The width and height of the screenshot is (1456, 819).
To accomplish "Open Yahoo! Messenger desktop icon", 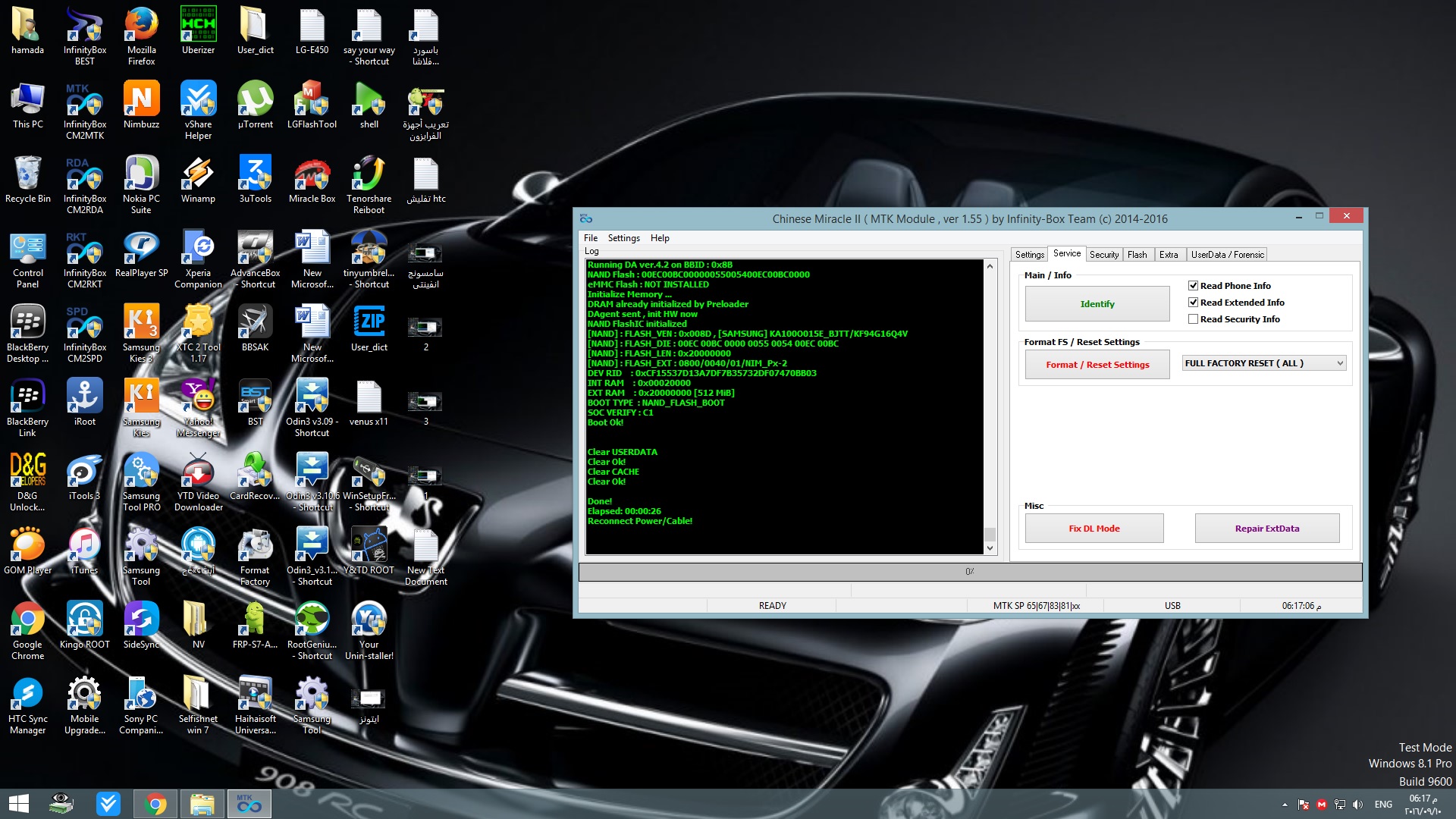I will pos(198,407).
